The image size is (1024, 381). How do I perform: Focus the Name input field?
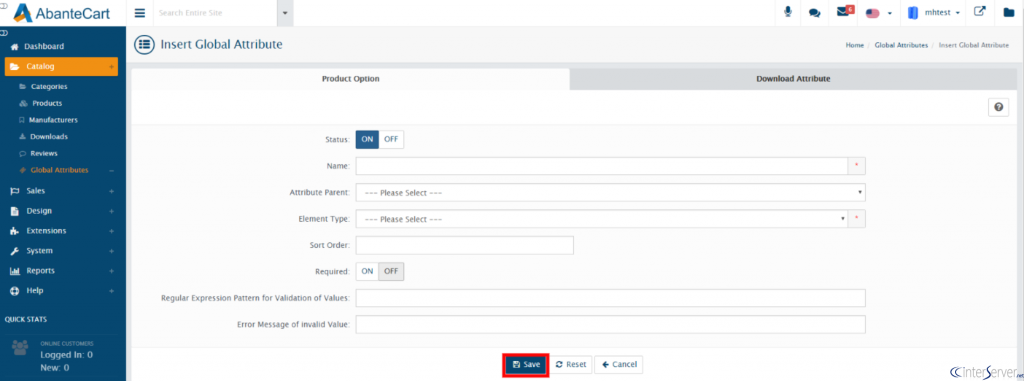(601, 166)
